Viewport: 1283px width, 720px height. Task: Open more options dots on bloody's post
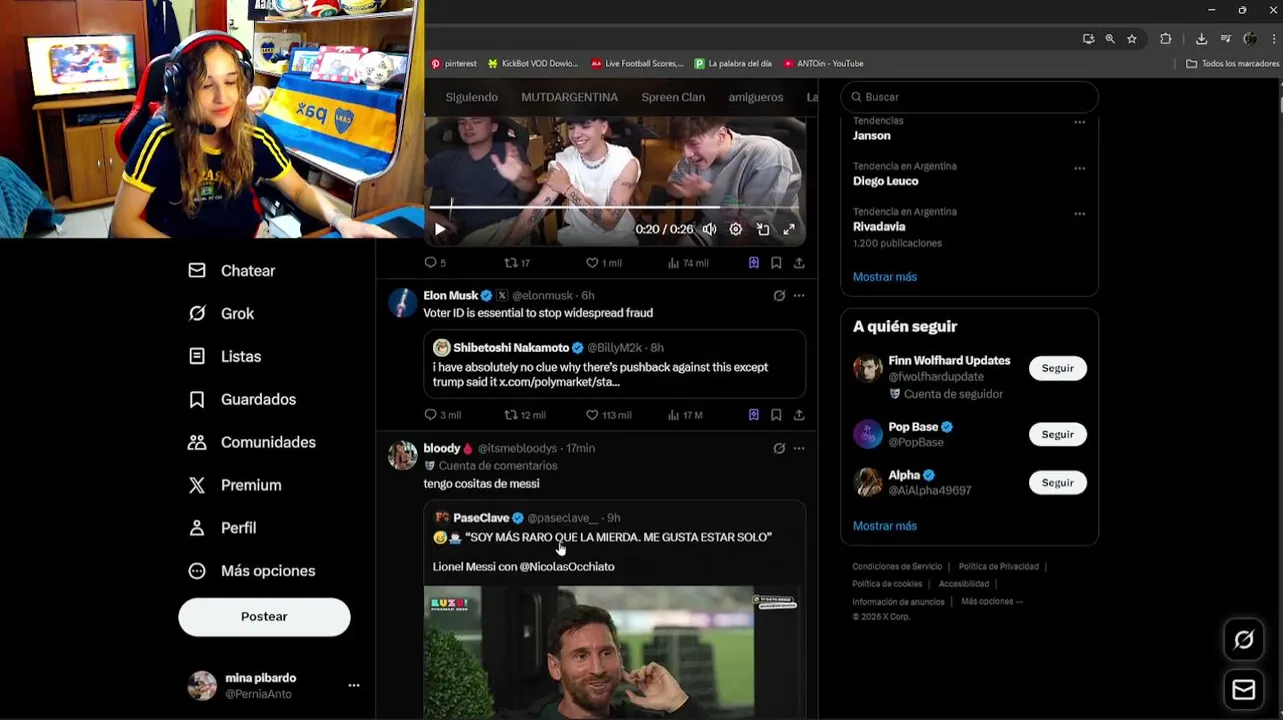click(799, 449)
